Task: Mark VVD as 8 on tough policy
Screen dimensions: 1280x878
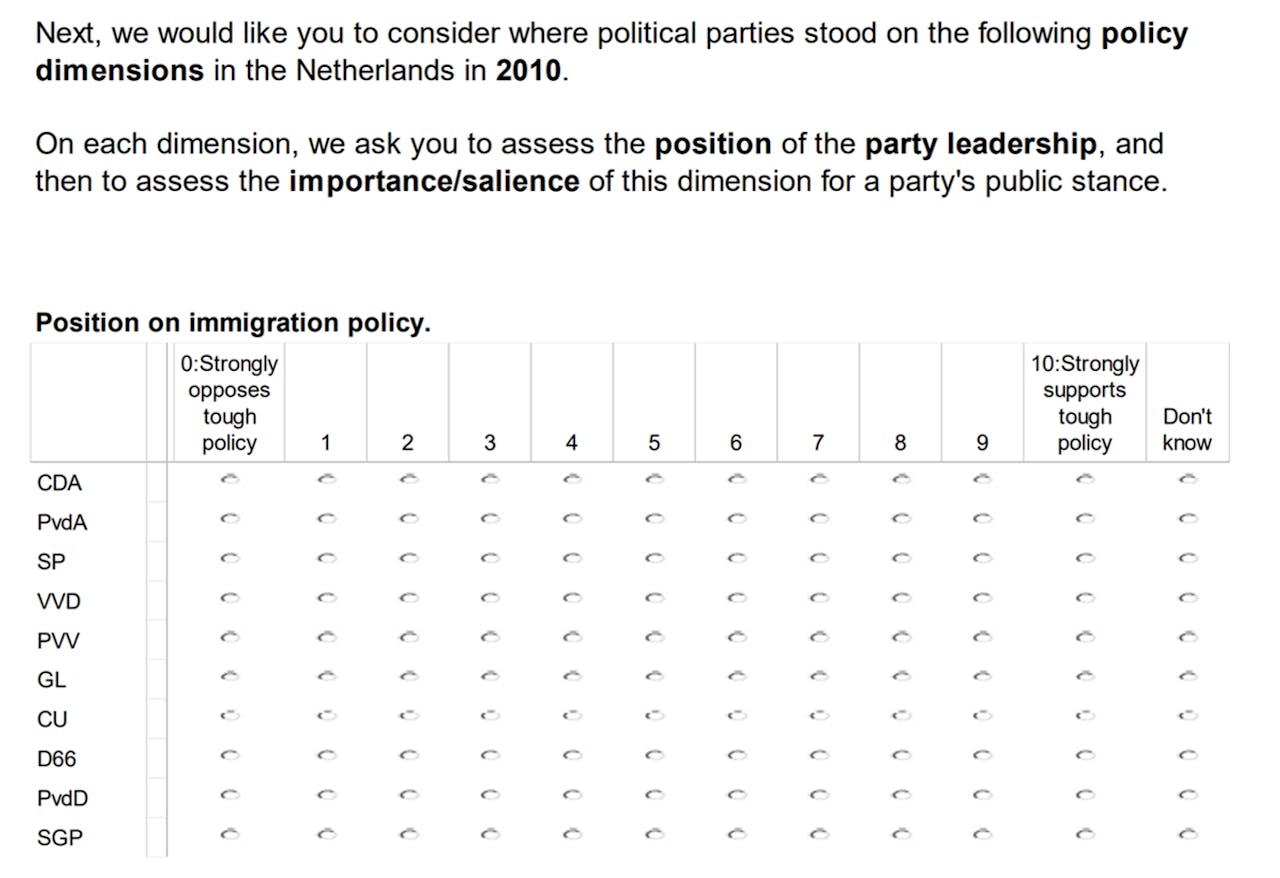Action: 899,598
